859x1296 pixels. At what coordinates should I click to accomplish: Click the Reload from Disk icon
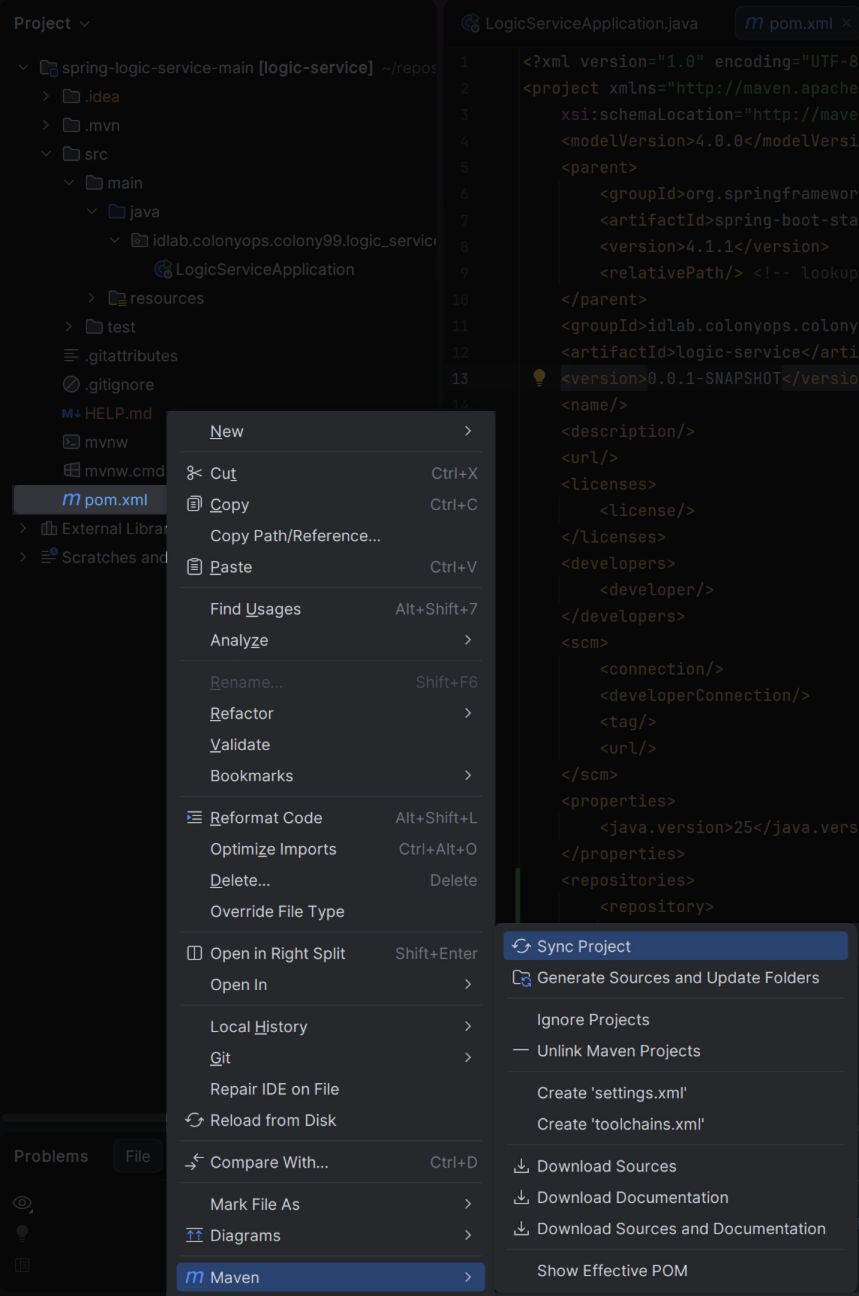[x=194, y=1120]
